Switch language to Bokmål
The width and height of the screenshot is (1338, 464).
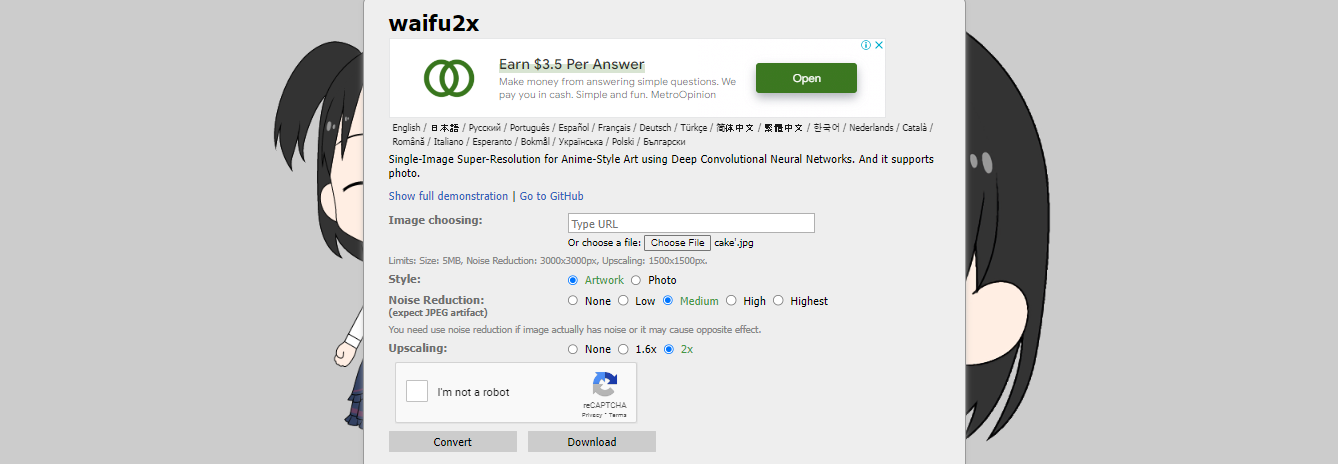tap(535, 142)
